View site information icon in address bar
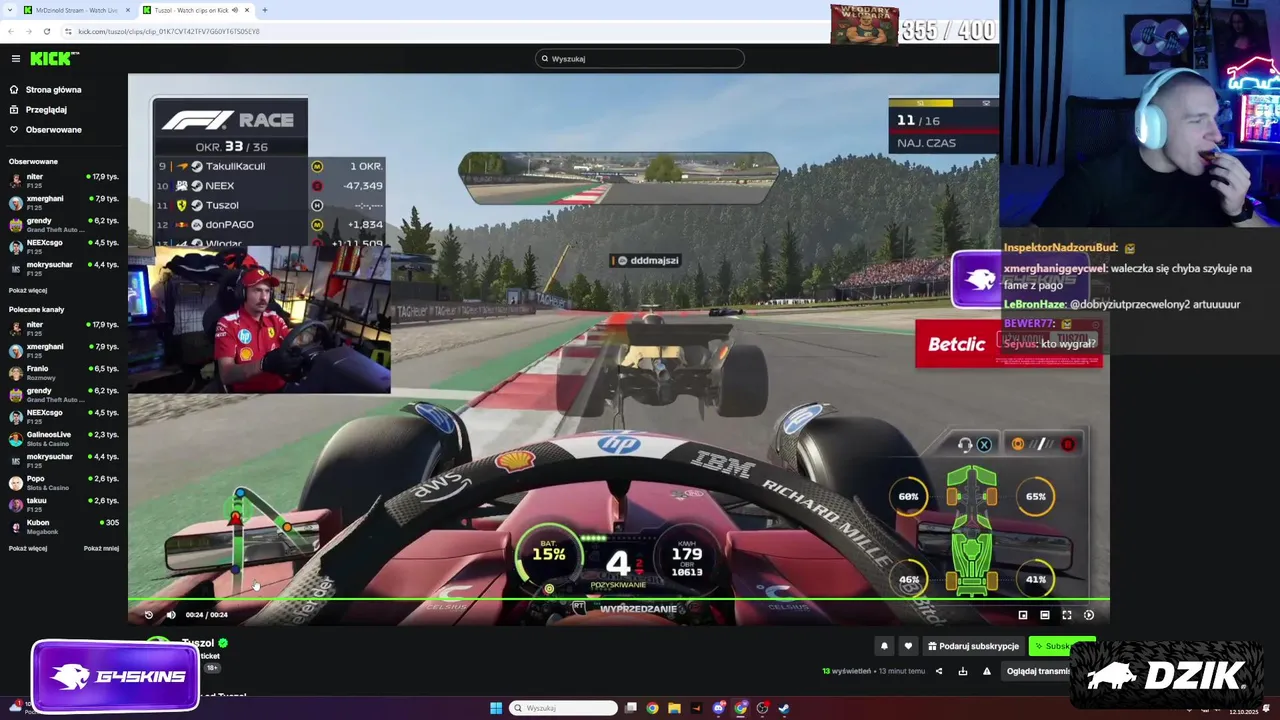This screenshot has width=1280, height=720. (68, 31)
